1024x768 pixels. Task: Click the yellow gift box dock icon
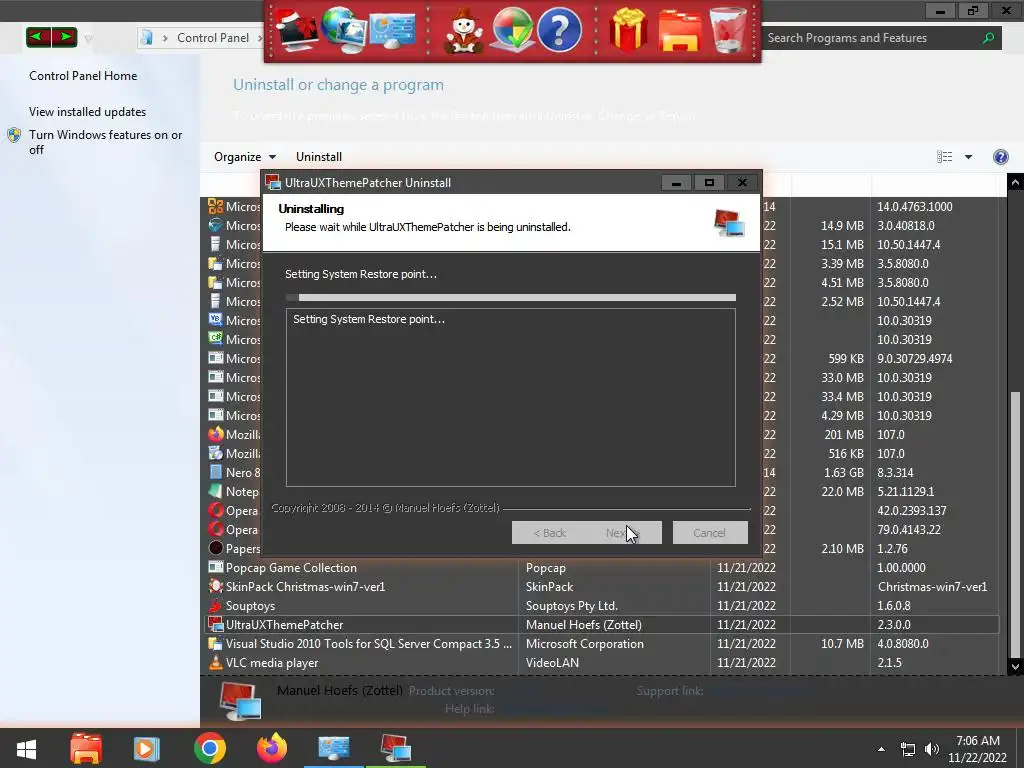(x=628, y=30)
